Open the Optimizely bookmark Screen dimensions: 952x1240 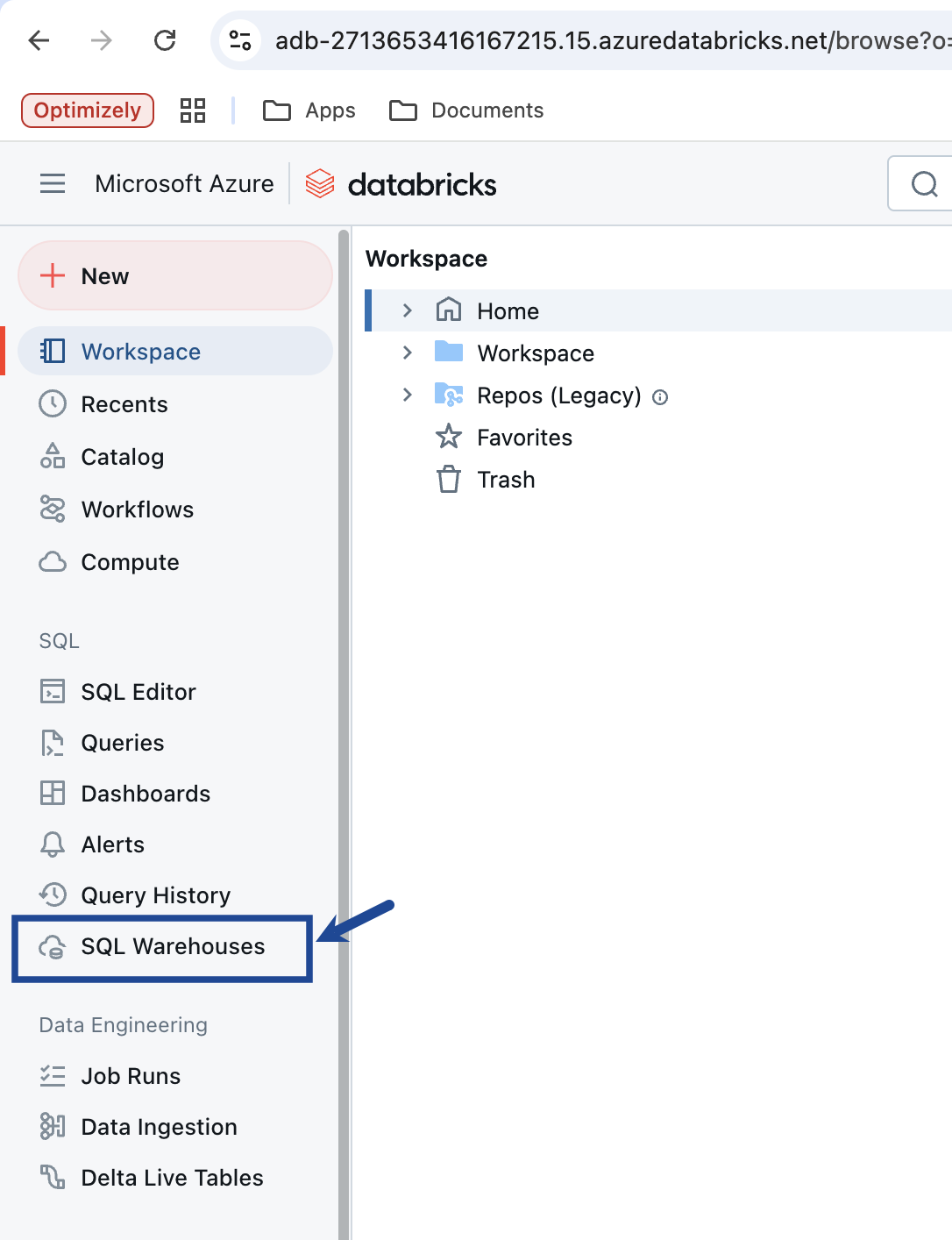pos(88,110)
